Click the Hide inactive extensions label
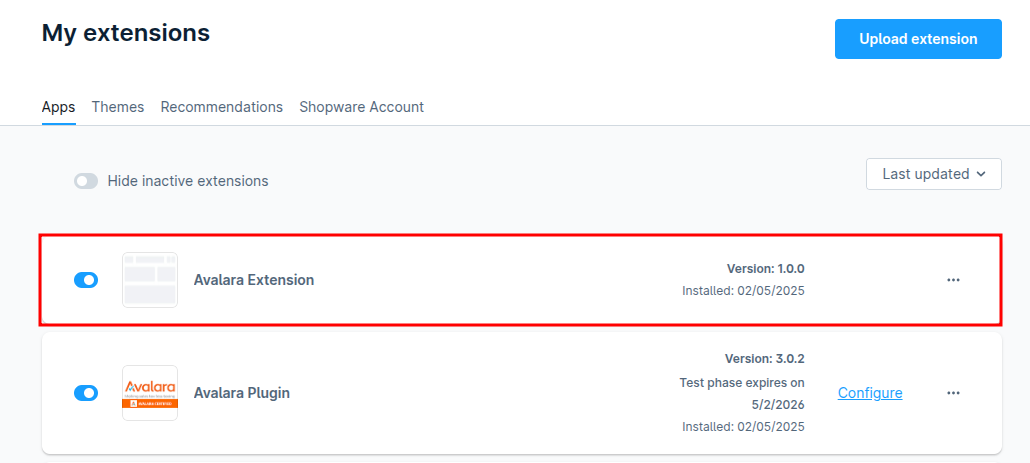This screenshot has width=1030, height=463. coord(188,181)
